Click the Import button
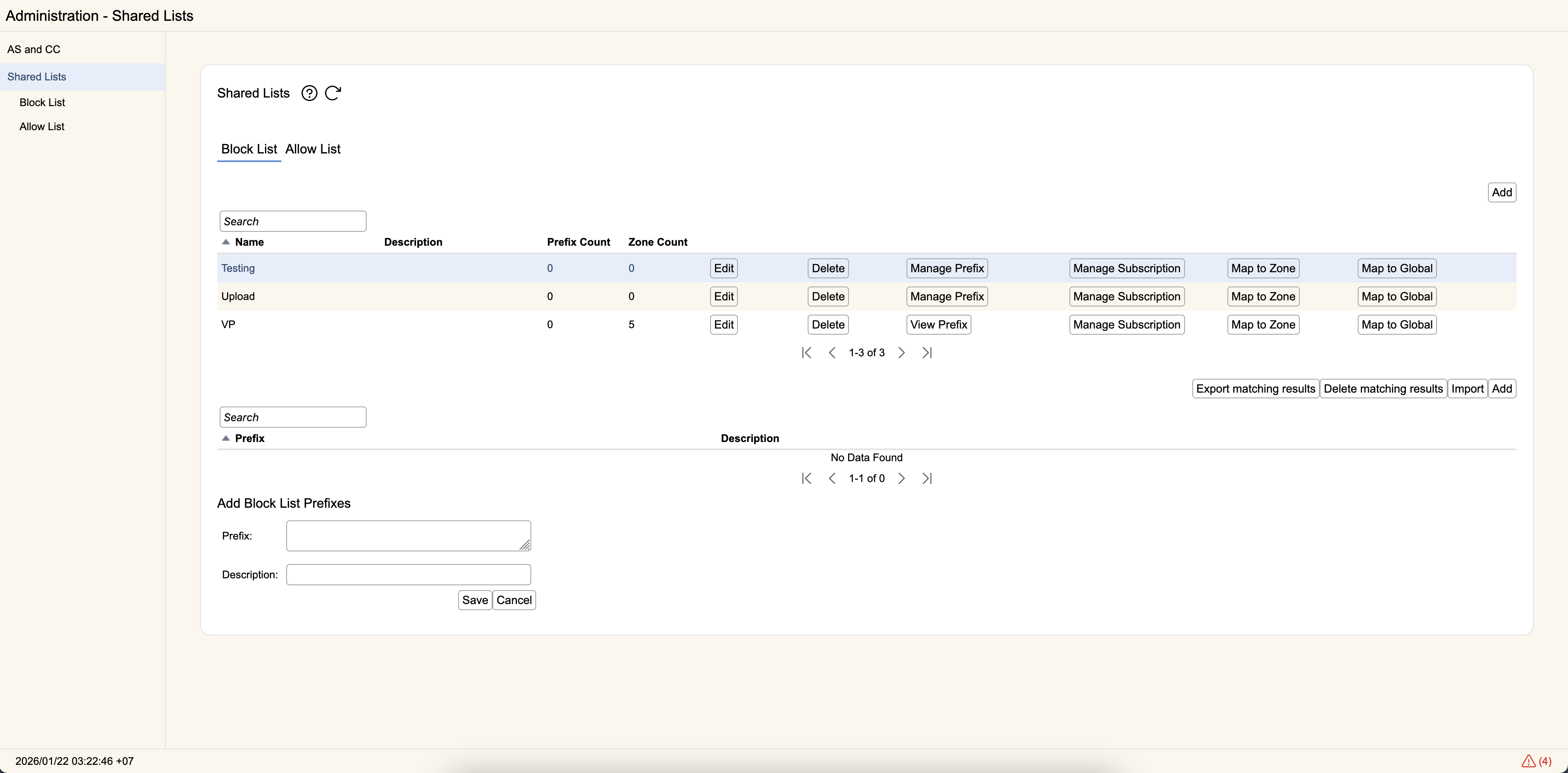Screen dimensions: 1568x773 pos(1468,389)
